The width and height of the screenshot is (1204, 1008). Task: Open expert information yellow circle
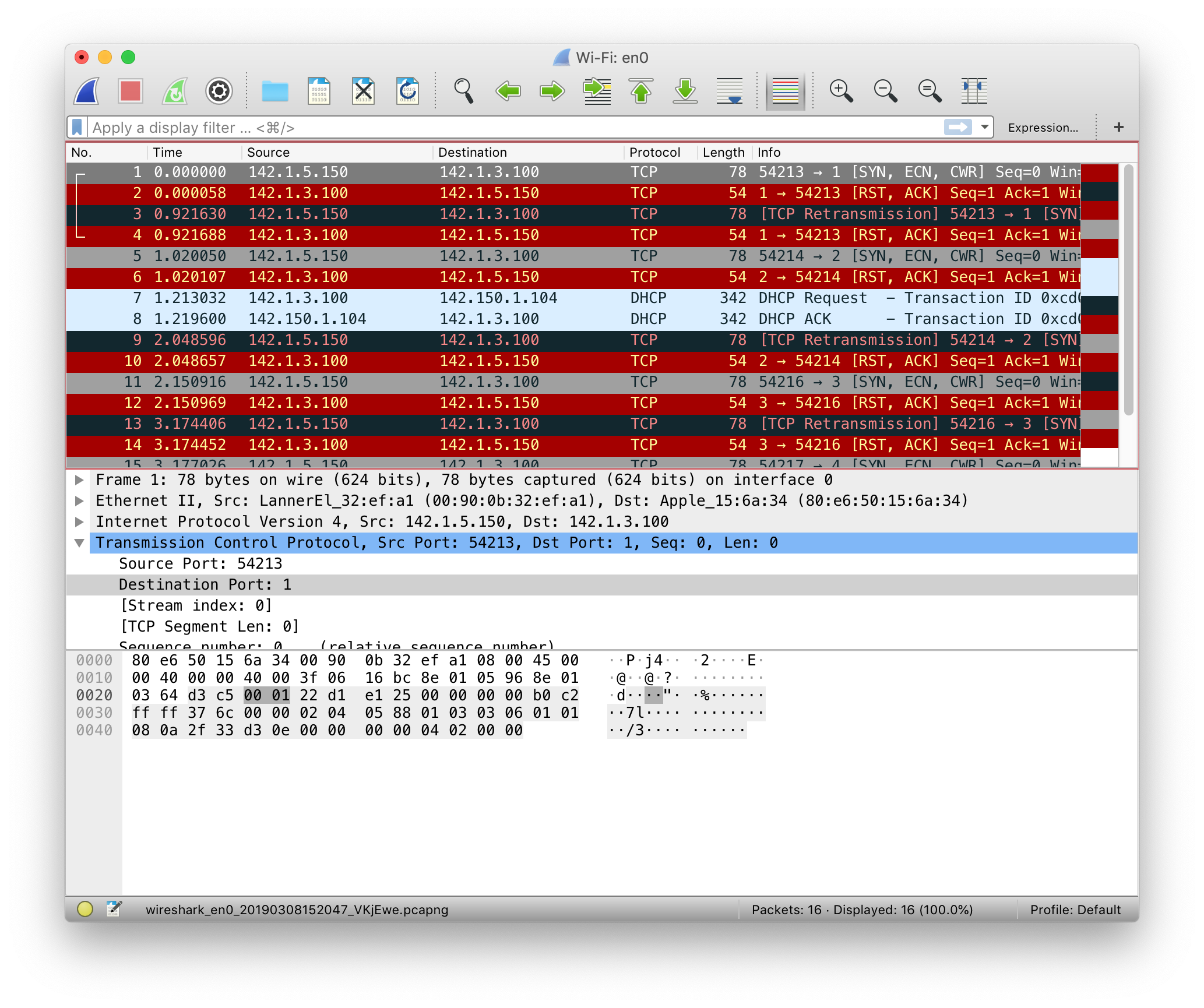coord(85,909)
